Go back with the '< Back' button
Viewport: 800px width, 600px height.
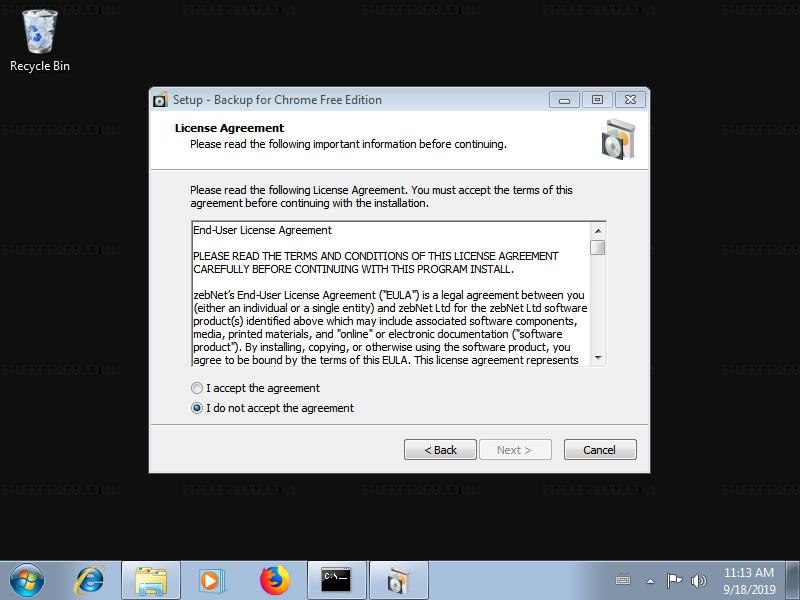440,450
